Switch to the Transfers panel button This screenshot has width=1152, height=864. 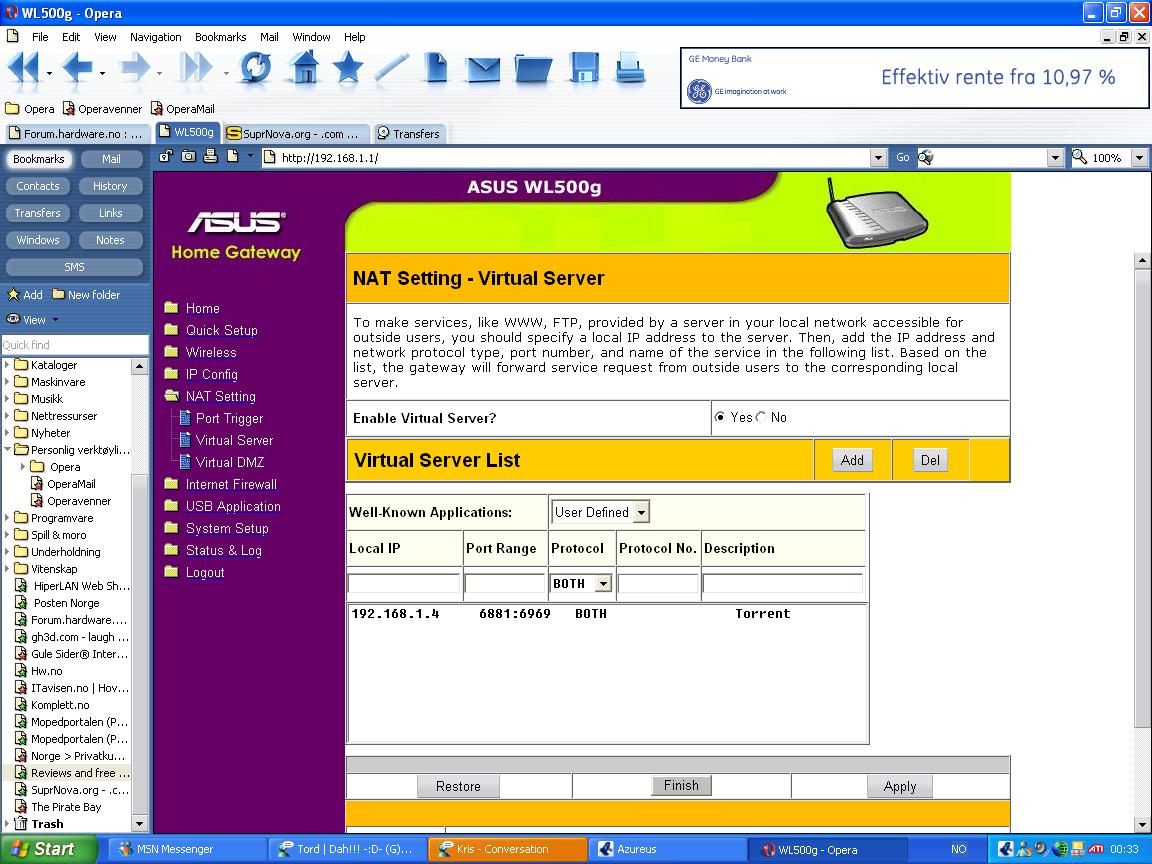coord(38,213)
